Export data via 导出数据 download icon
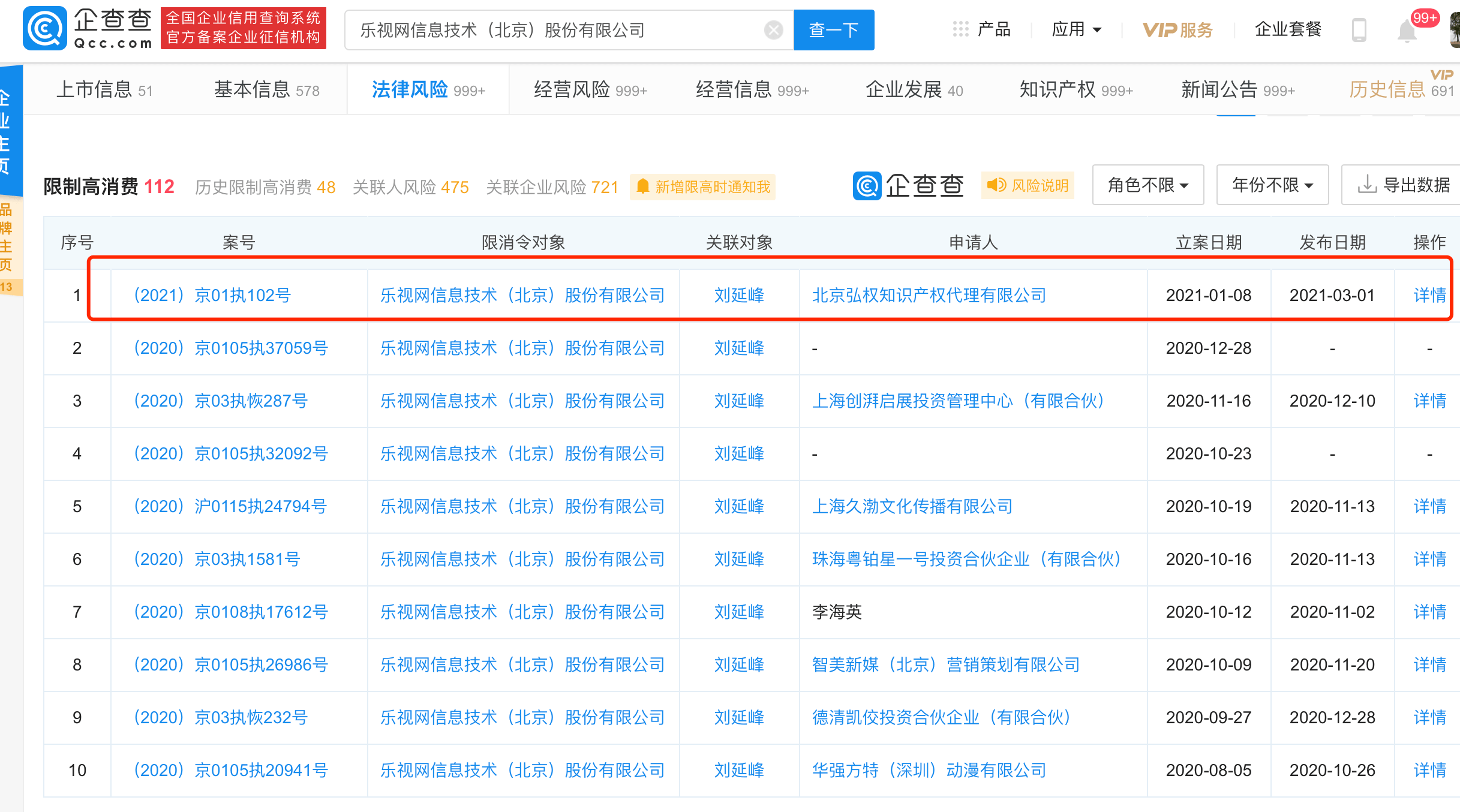Image resolution: width=1460 pixels, height=812 pixels. tap(1403, 185)
